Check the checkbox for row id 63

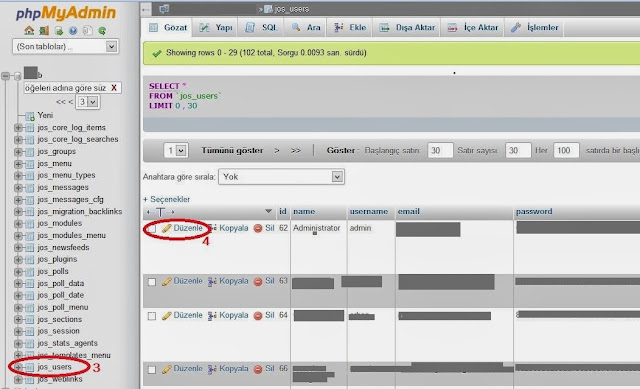tap(152, 282)
